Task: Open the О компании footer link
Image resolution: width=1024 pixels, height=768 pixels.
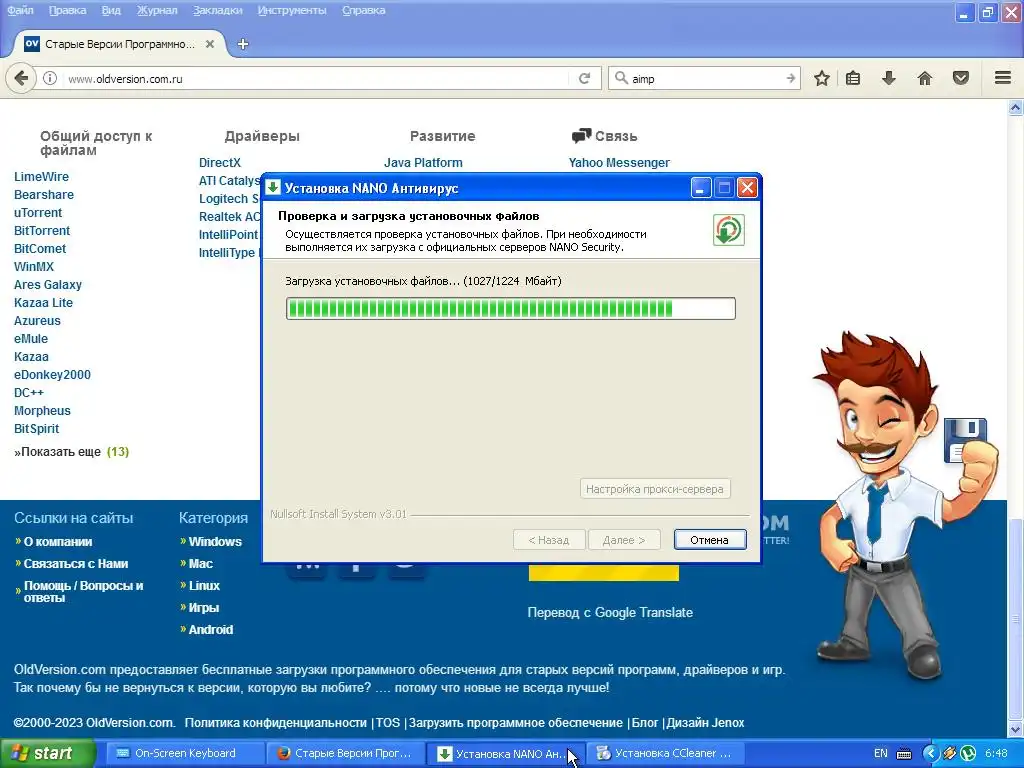Action: [x=58, y=542]
